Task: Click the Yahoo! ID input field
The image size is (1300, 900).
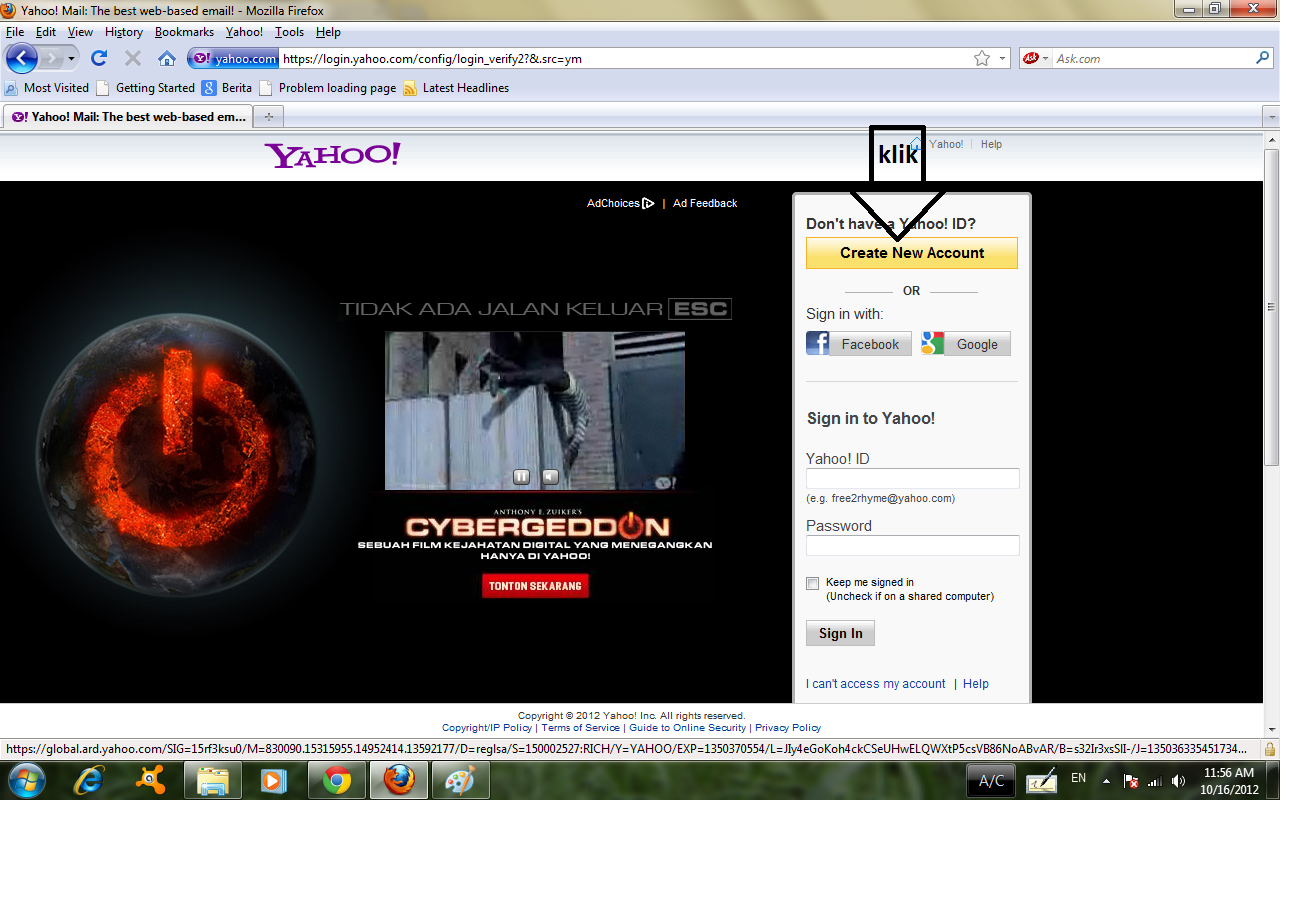Action: 913,479
